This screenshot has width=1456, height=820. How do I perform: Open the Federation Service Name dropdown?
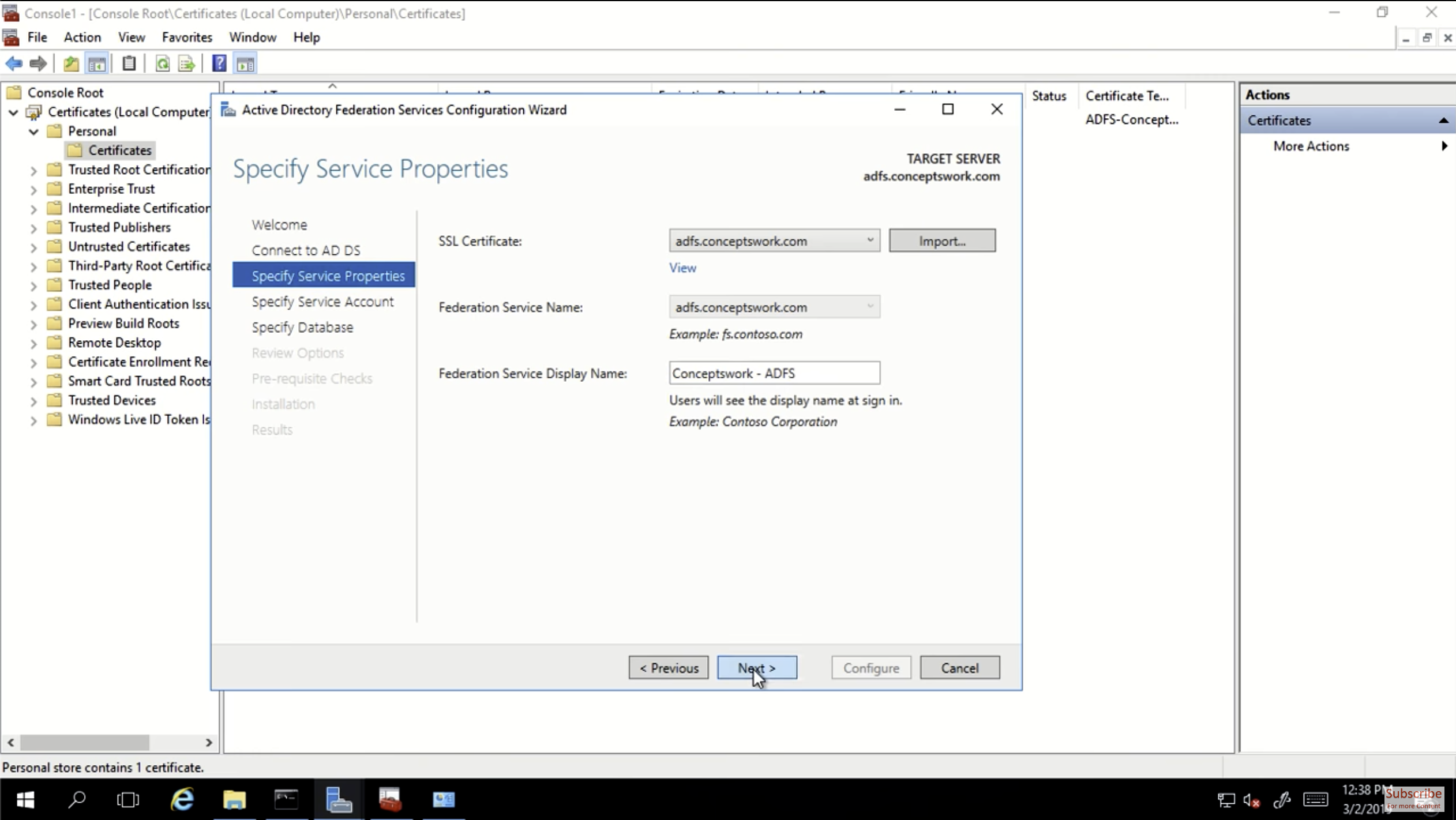pos(870,307)
